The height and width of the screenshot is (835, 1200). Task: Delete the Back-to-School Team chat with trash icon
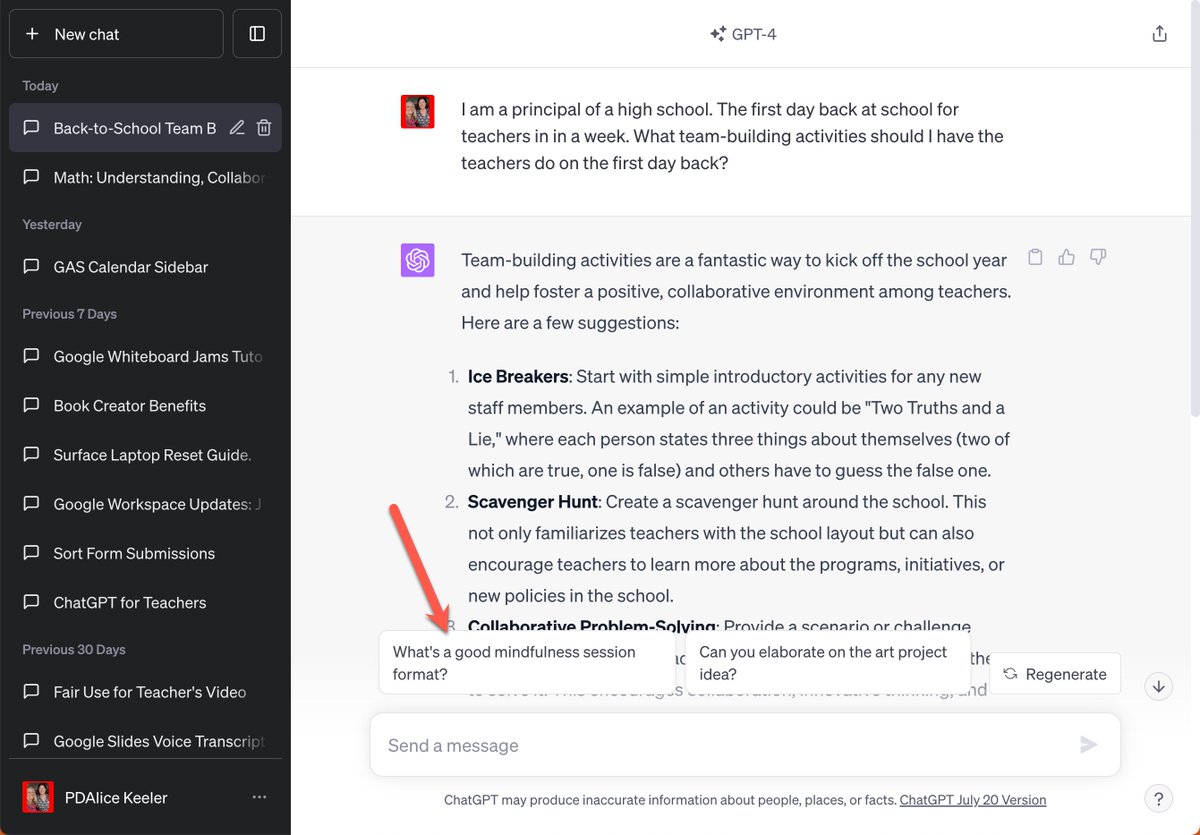click(264, 128)
